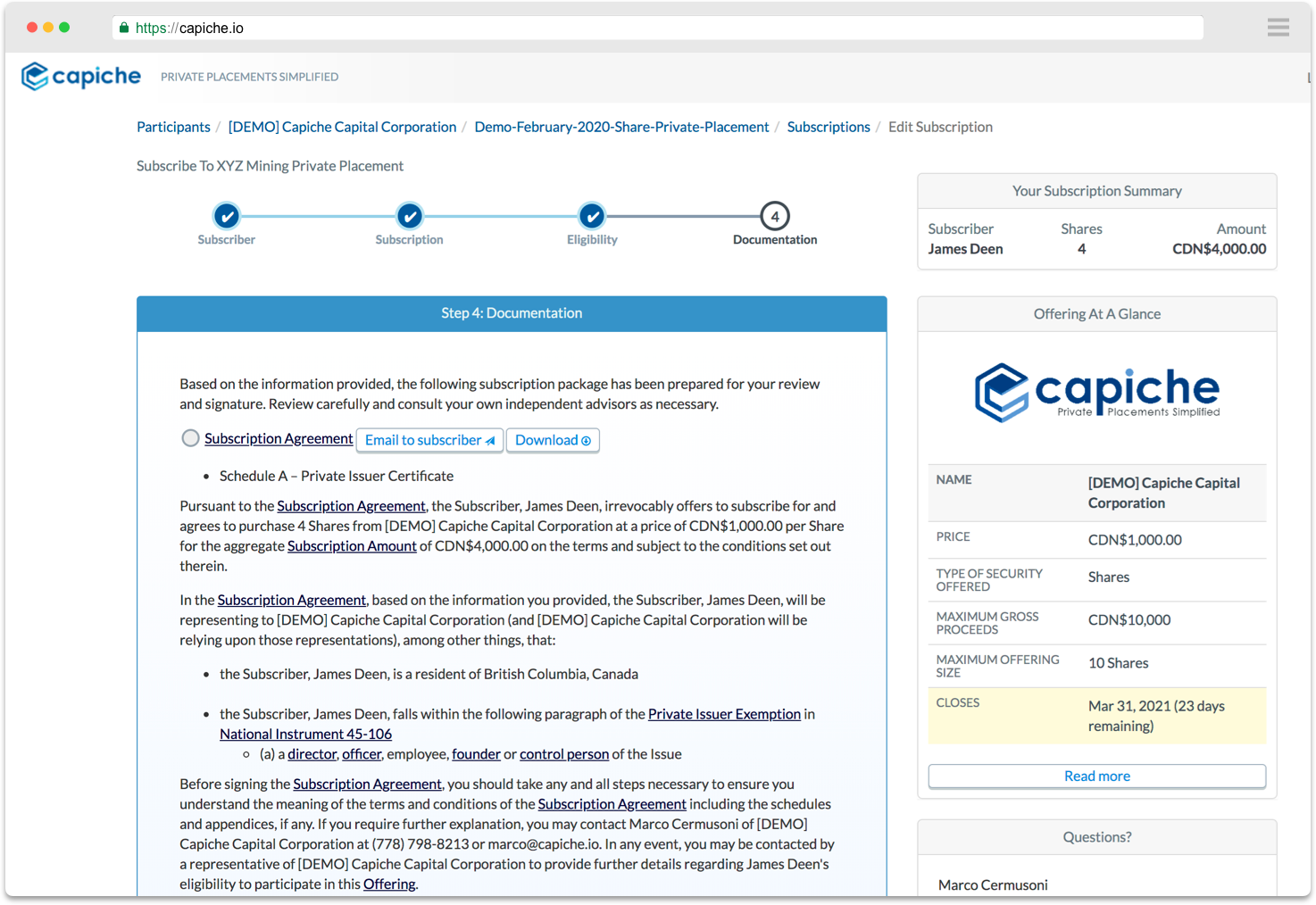Screen dimensions: 1316x905
Task: Open the Participants breadcrumb link
Action: (x=173, y=127)
